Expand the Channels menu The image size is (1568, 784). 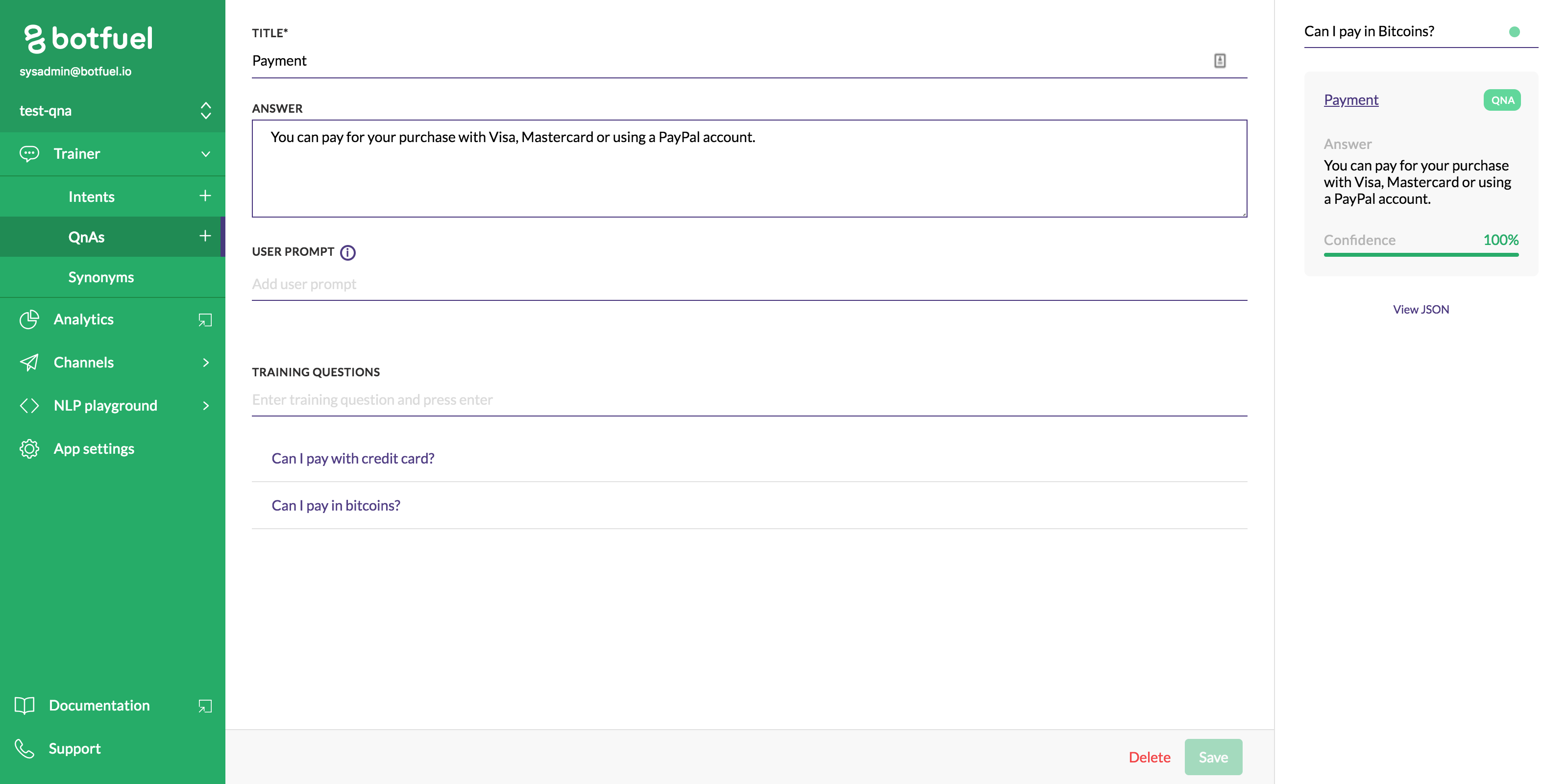click(205, 363)
